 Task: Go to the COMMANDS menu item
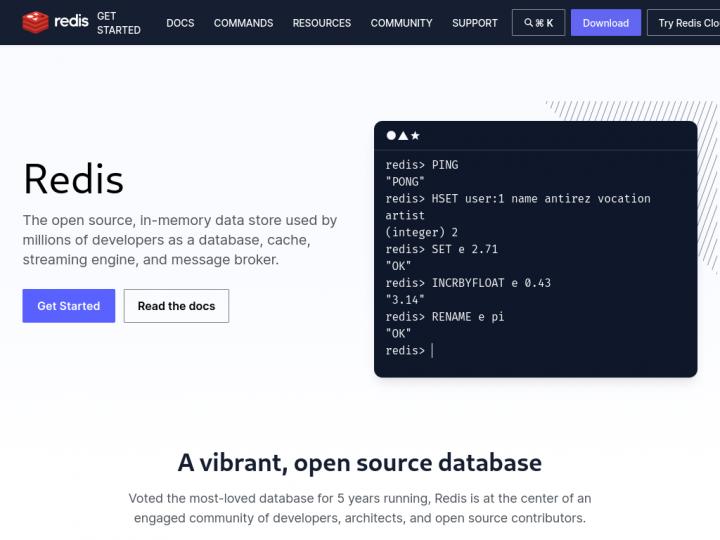(x=243, y=23)
